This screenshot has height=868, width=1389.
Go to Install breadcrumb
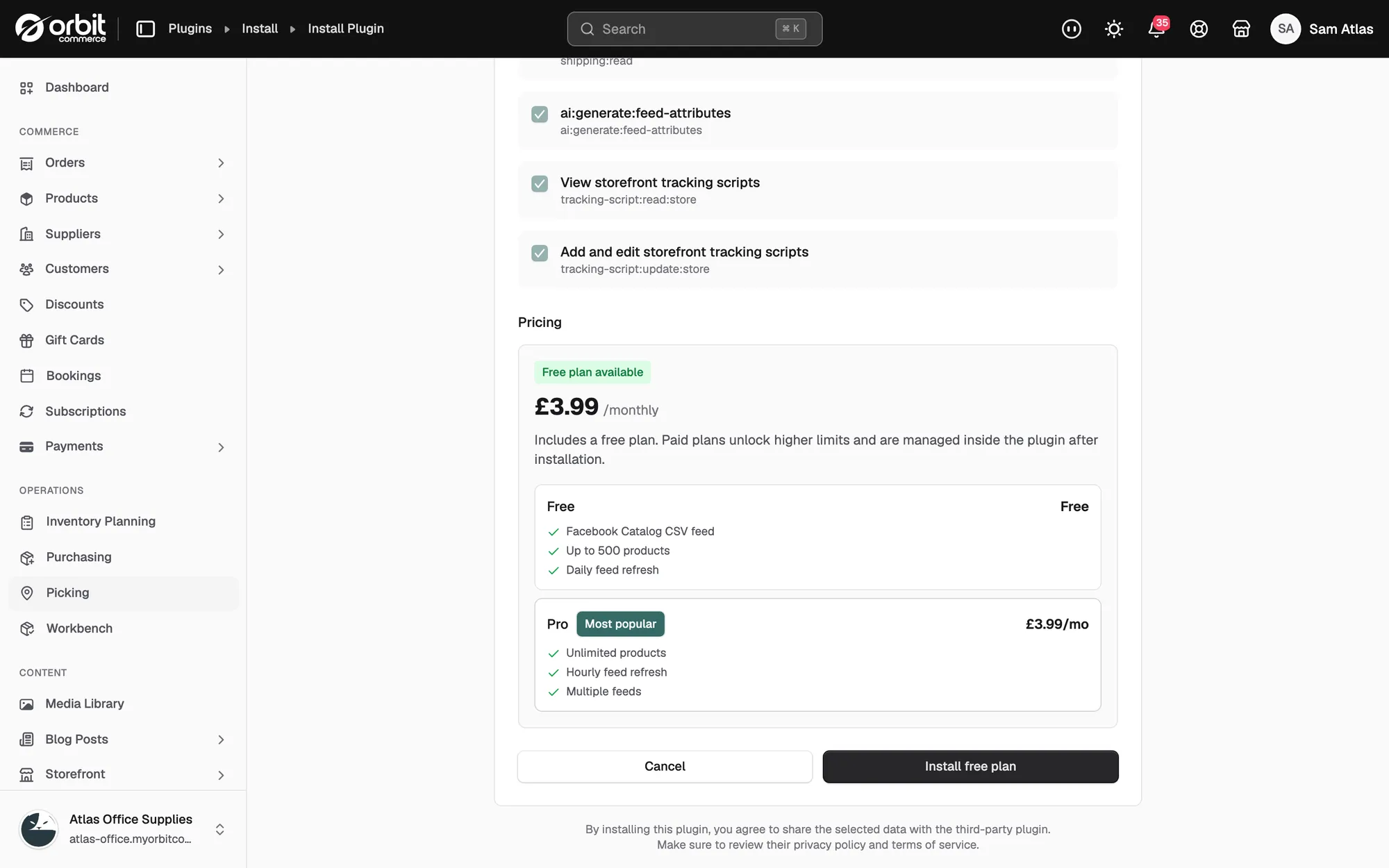(260, 28)
